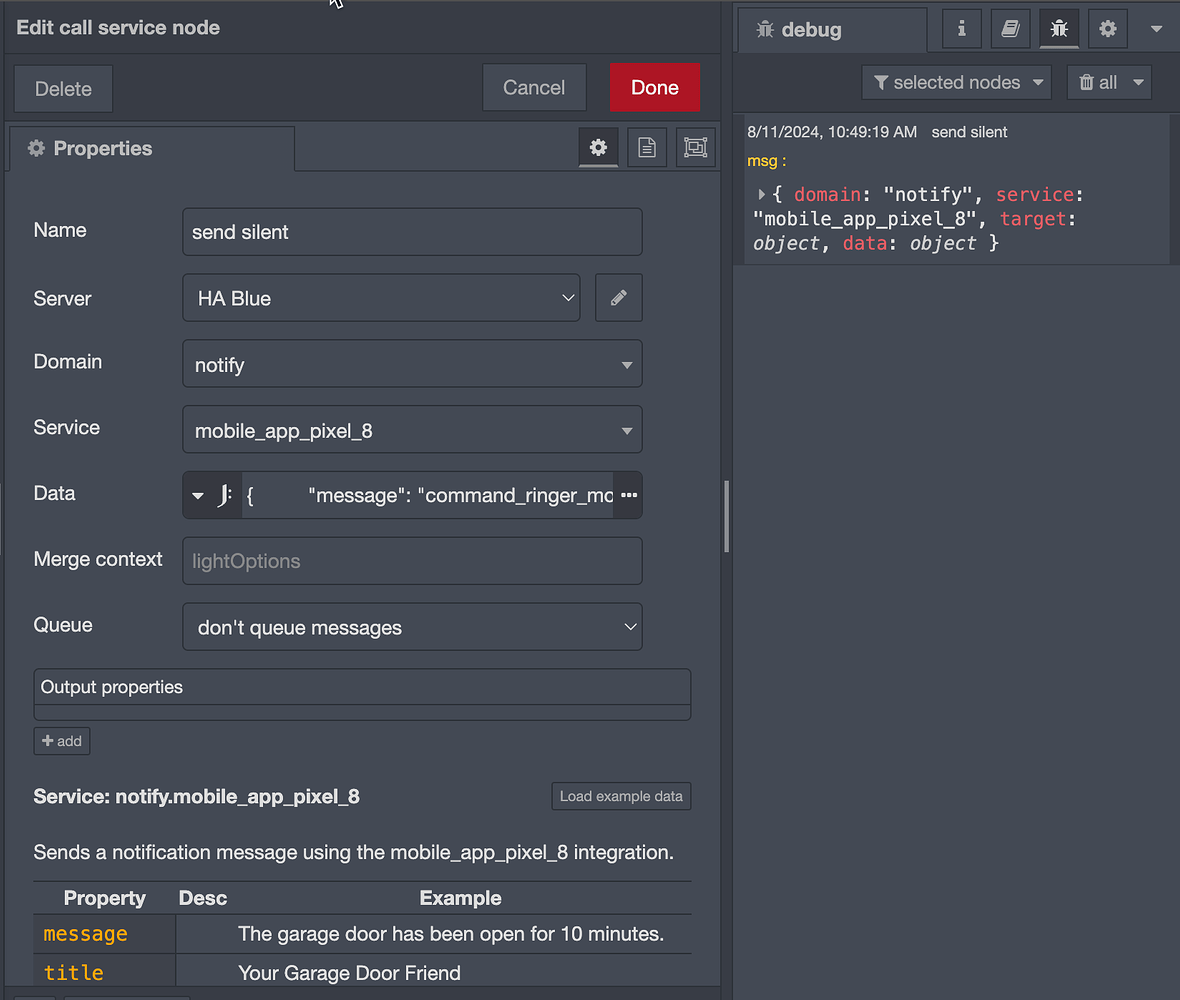The width and height of the screenshot is (1180, 1000).
Task: Open sidebar configuration gear icon
Action: coord(1107,29)
